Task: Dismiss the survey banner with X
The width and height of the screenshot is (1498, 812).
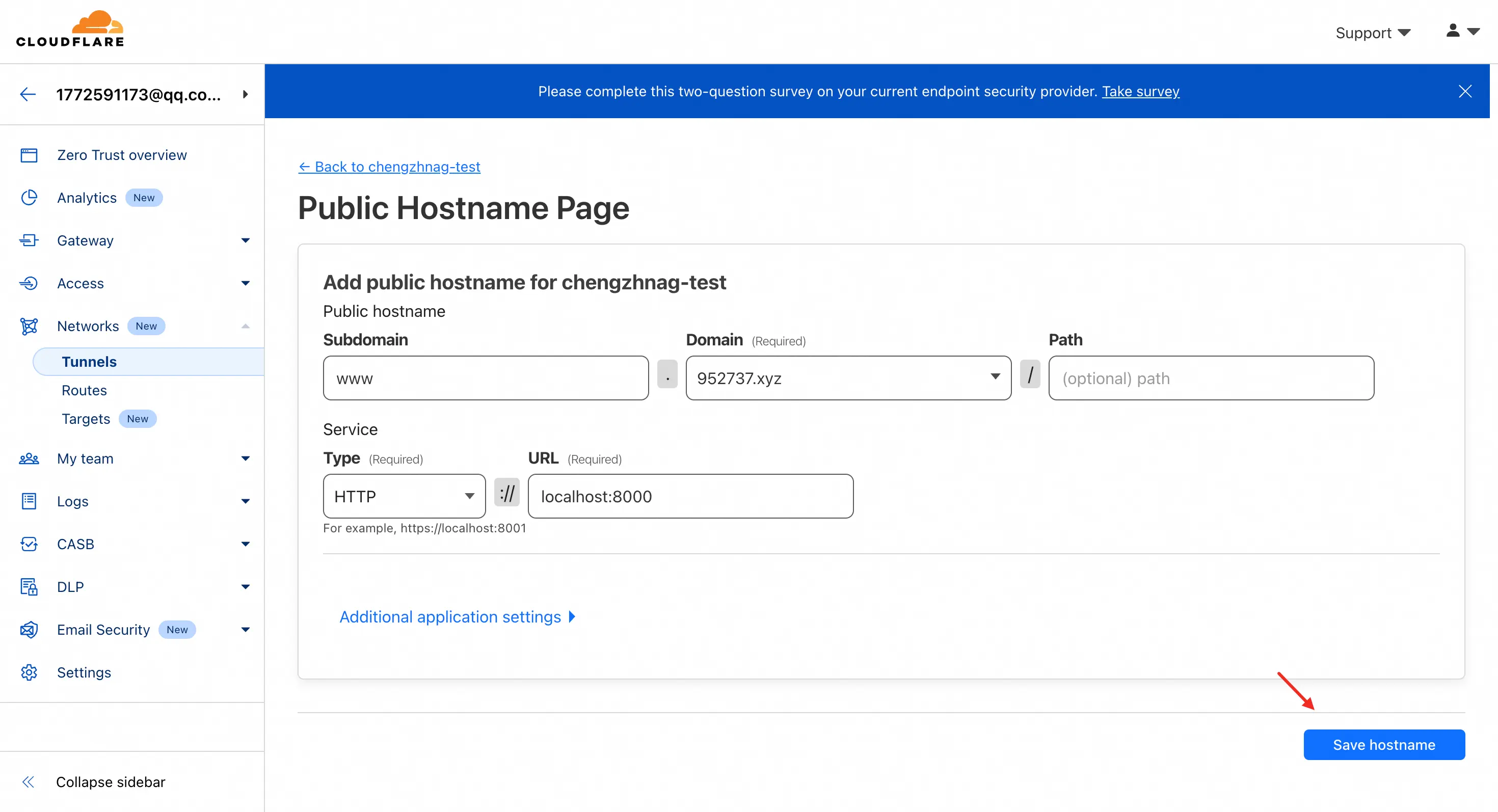Action: click(x=1465, y=91)
